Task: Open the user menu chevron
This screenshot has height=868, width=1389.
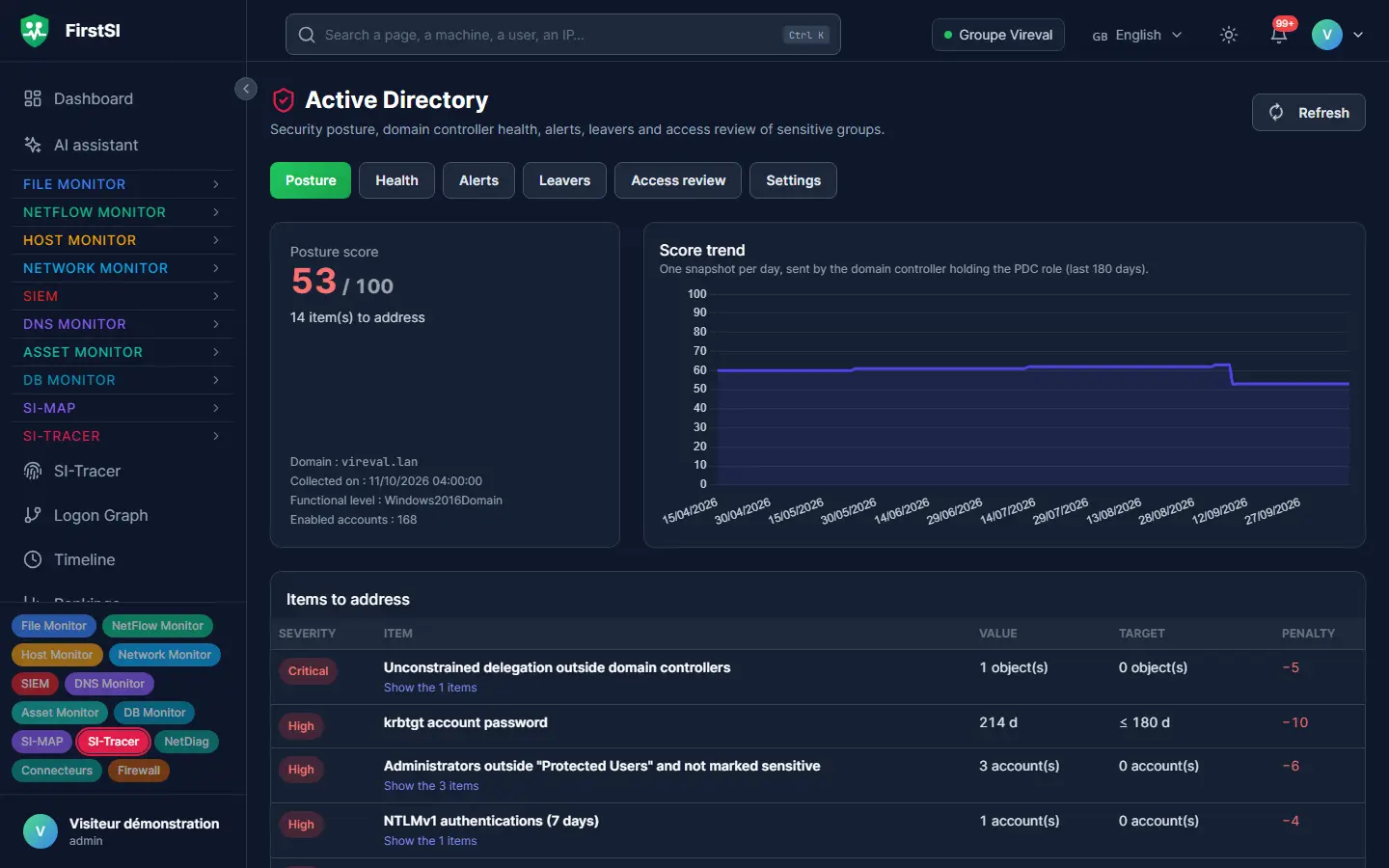Action: [x=1358, y=35]
